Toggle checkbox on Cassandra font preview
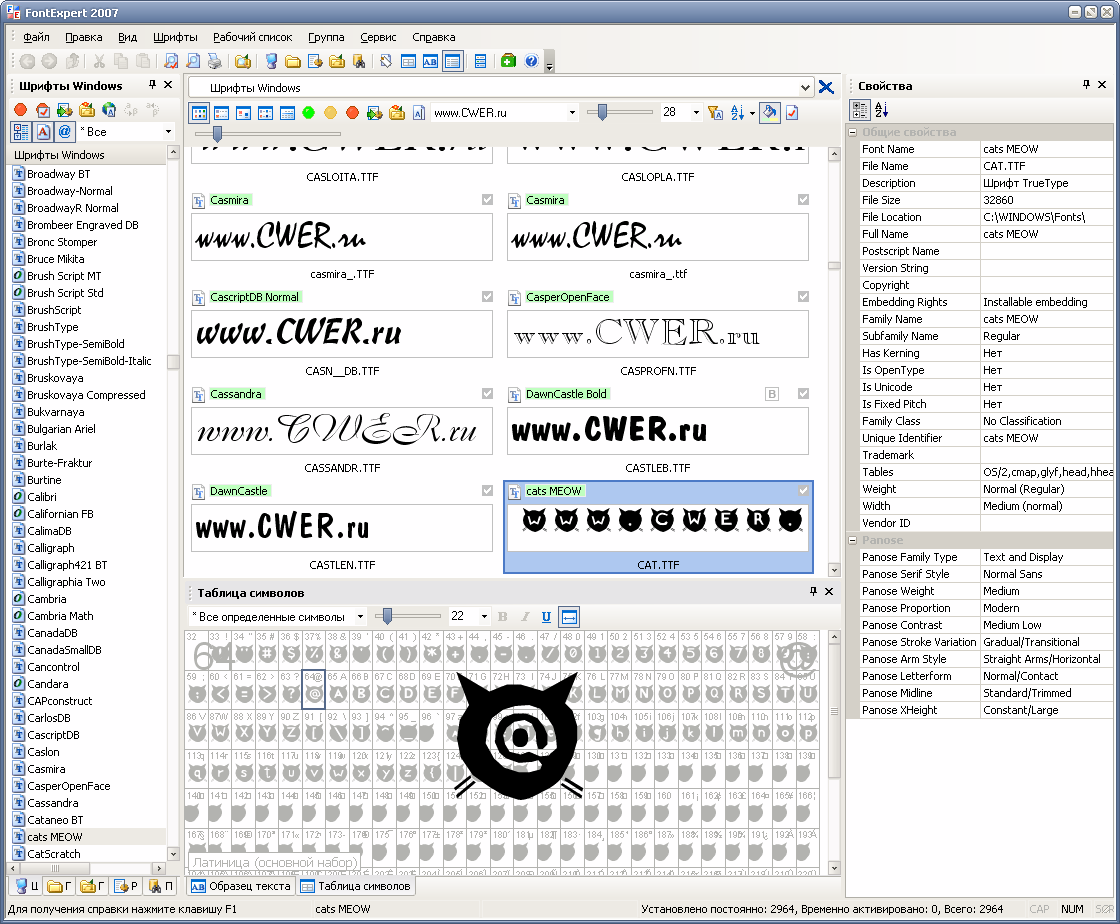Image resolution: width=1120 pixels, height=924 pixels. point(487,394)
